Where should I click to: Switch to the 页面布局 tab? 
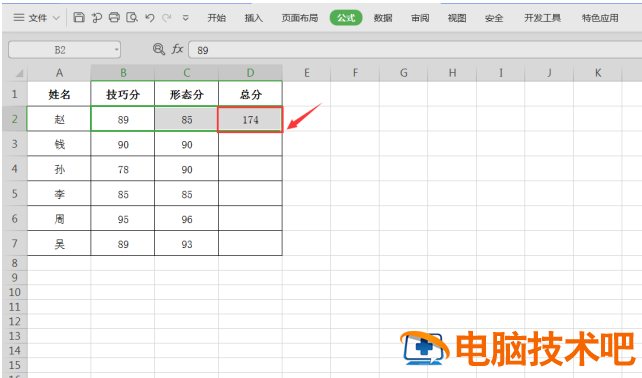click(x=300, y=18)
